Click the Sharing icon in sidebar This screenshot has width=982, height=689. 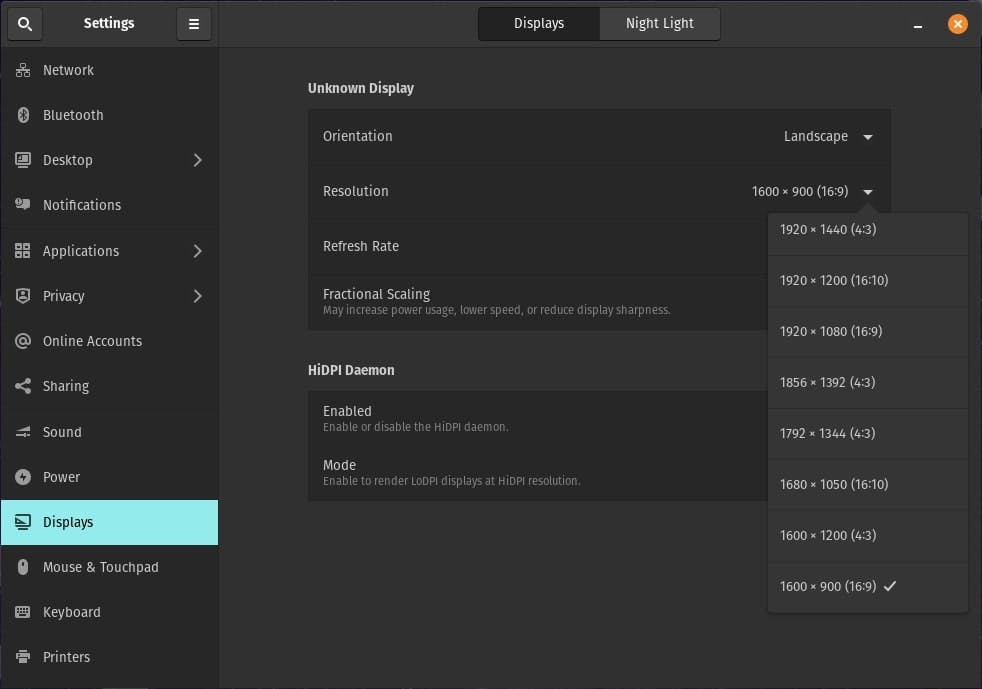[x=23, y=386]
